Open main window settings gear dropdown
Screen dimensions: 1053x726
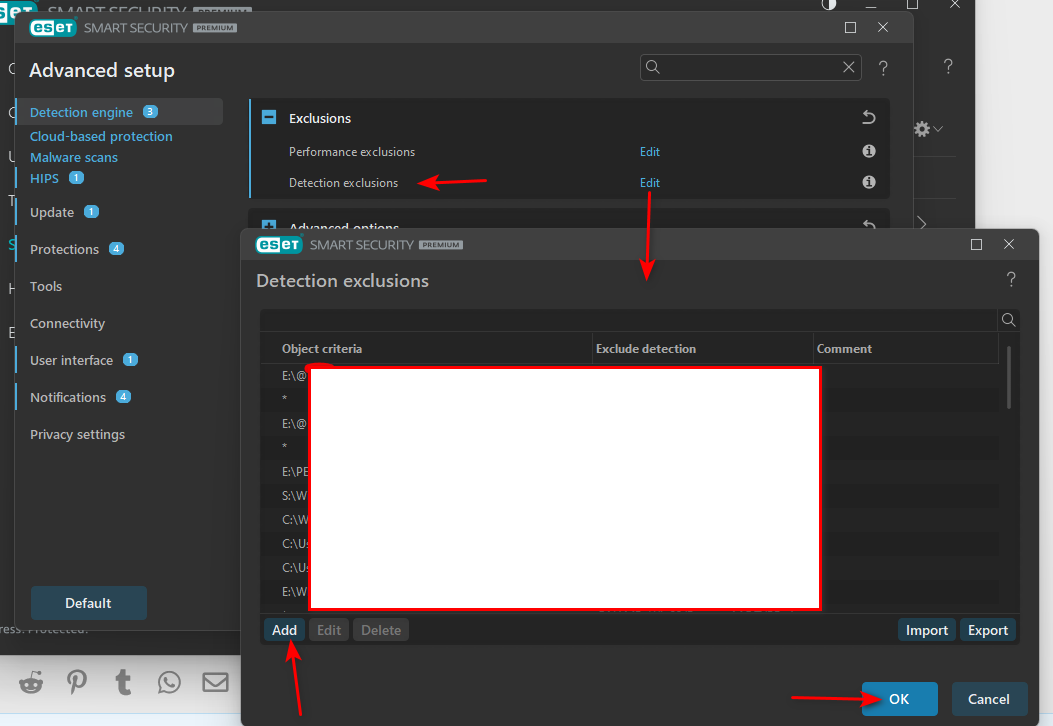pyautogui.click(x=928, y=129)
